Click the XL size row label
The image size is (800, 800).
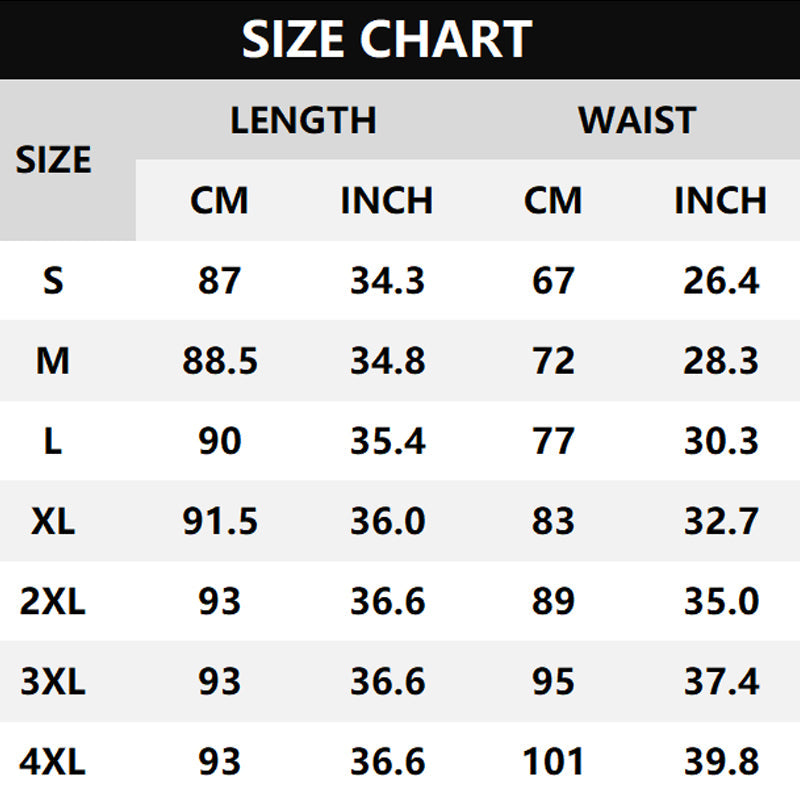point(53,521)
